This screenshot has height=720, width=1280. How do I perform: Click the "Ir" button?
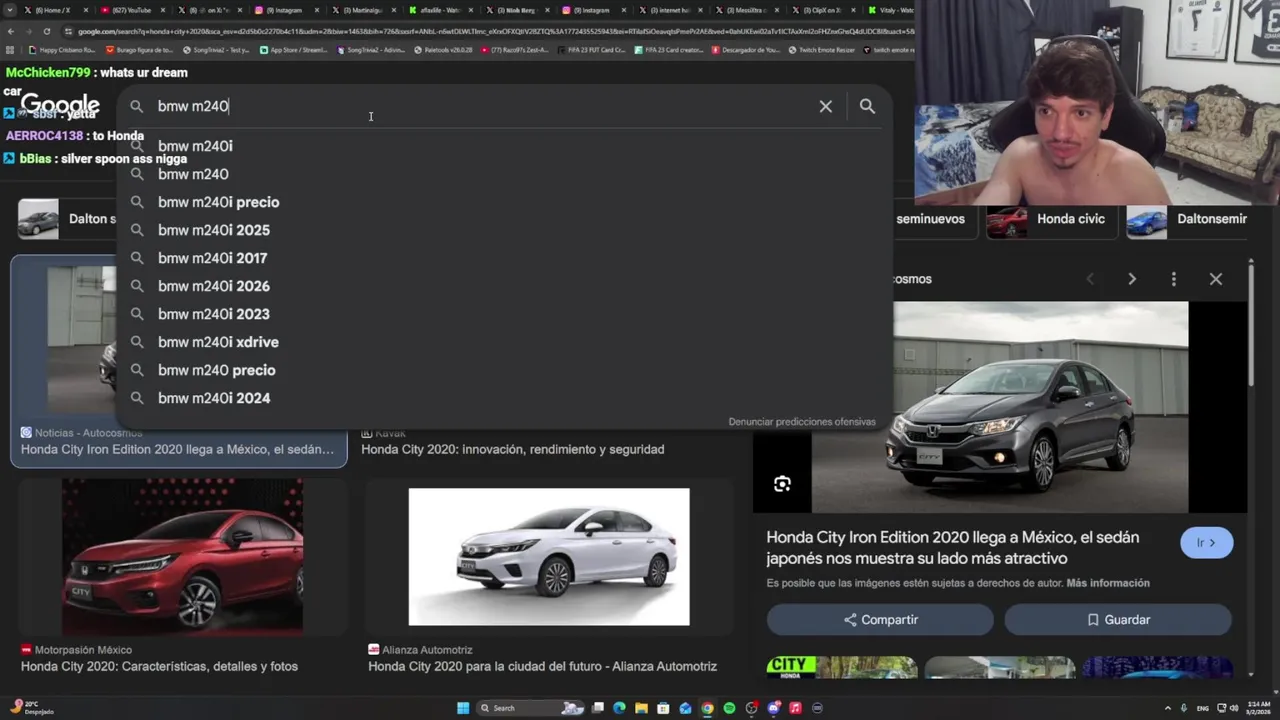point(1206,543)
